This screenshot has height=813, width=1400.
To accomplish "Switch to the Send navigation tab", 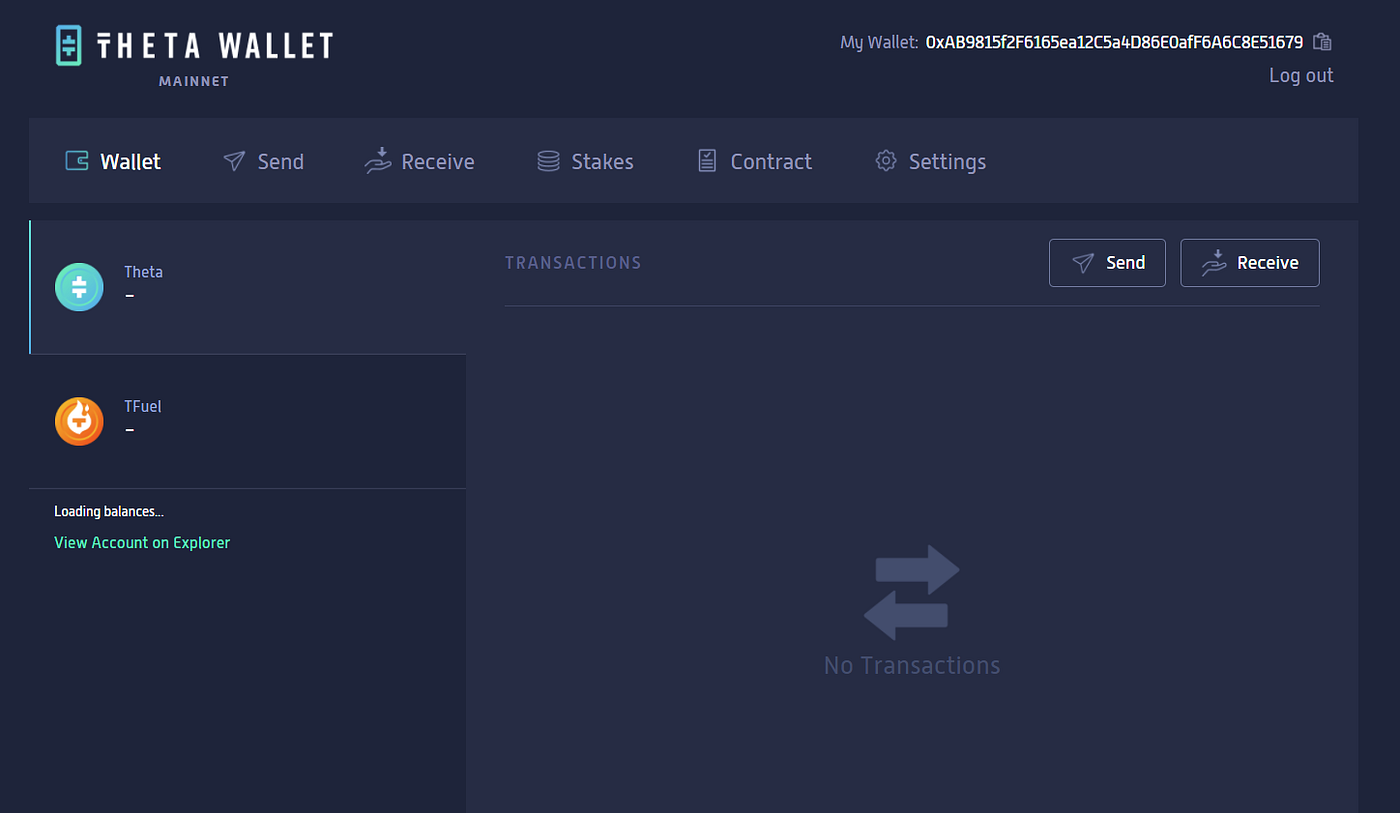I will tap(263, 161).
